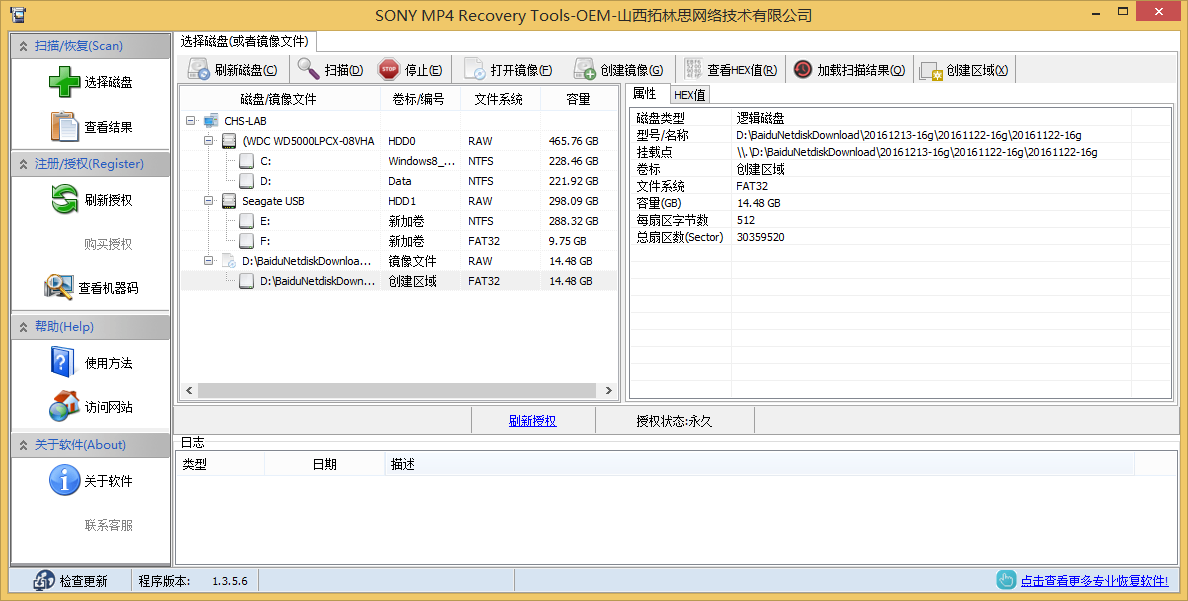Screen dimensions: 1188x601
Task: Click the 刷新磁盘 refresh disk toolbar icon
Action: [199, 70]
